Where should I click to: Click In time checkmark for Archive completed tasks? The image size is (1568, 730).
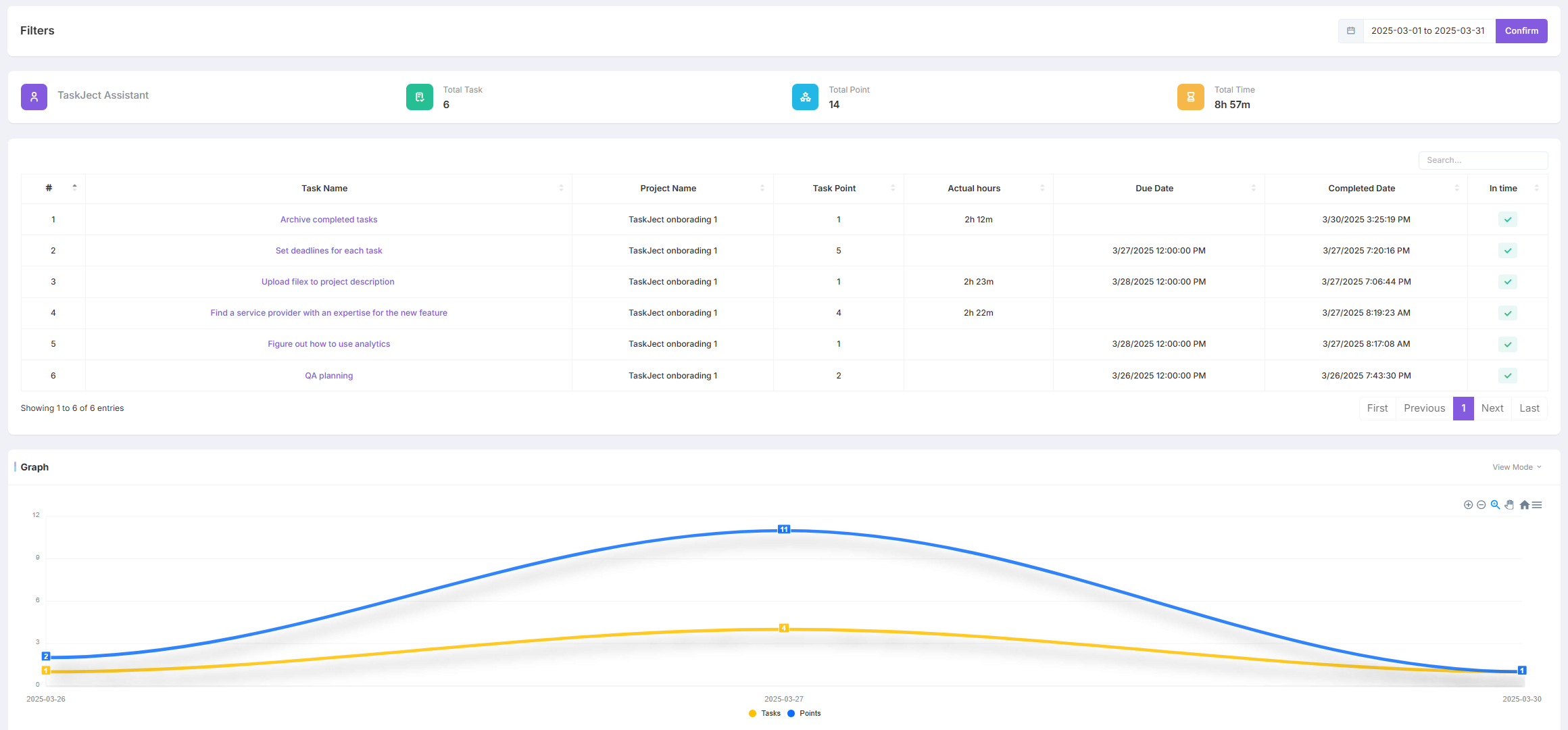(x=1507, y=220)
